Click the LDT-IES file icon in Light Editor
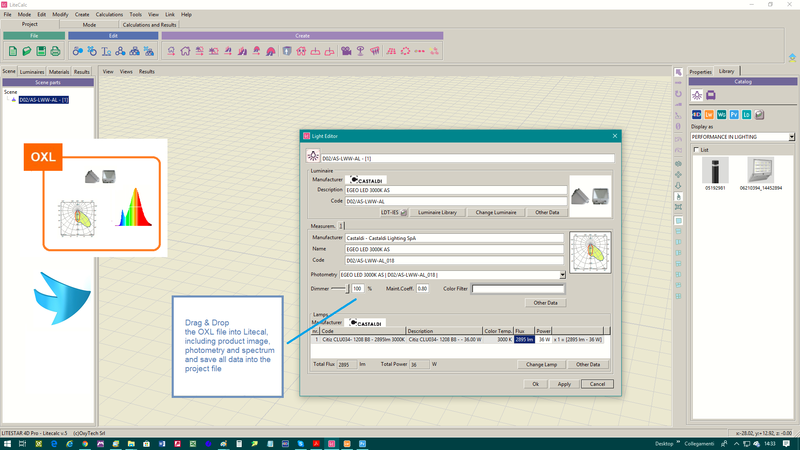The image size is (800, 450). click(404, 212)
